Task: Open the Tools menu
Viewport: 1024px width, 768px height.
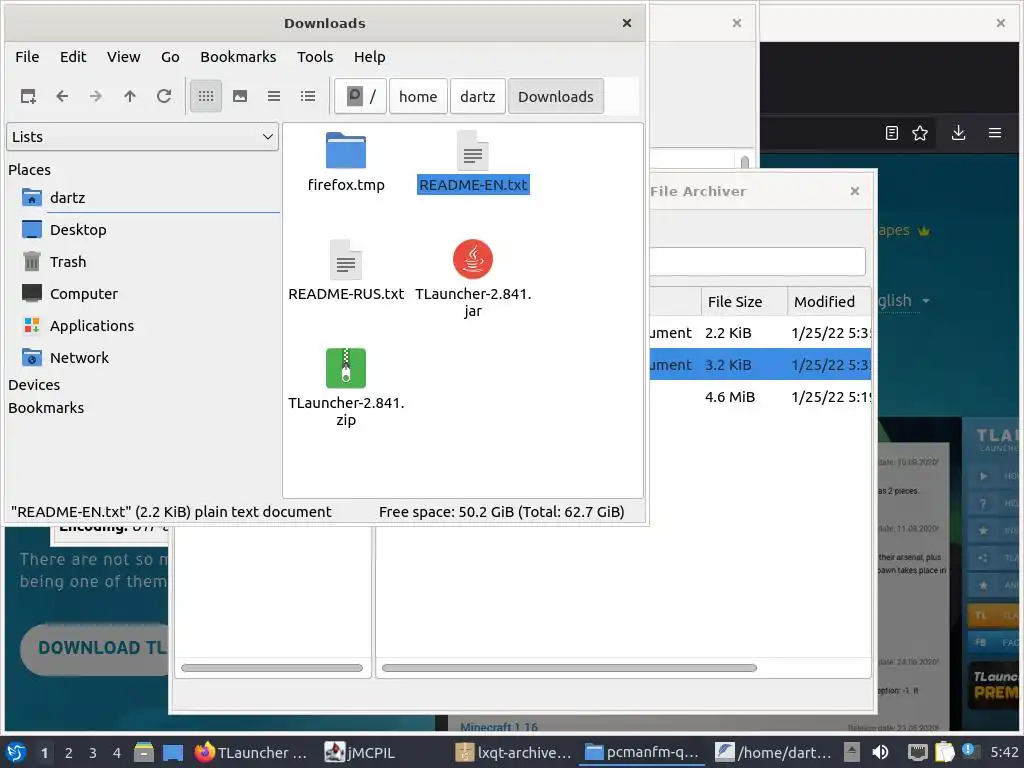Action: (315, 57)
